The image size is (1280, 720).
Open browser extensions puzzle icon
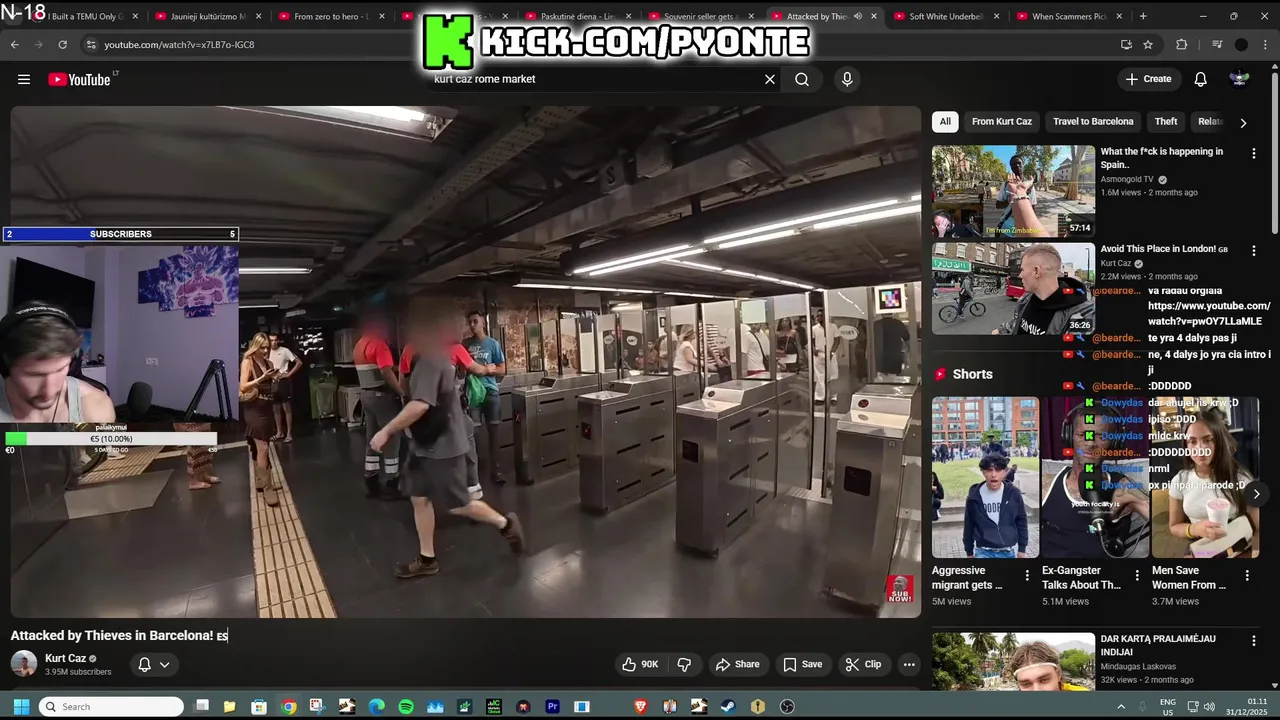click(1181, 44)
